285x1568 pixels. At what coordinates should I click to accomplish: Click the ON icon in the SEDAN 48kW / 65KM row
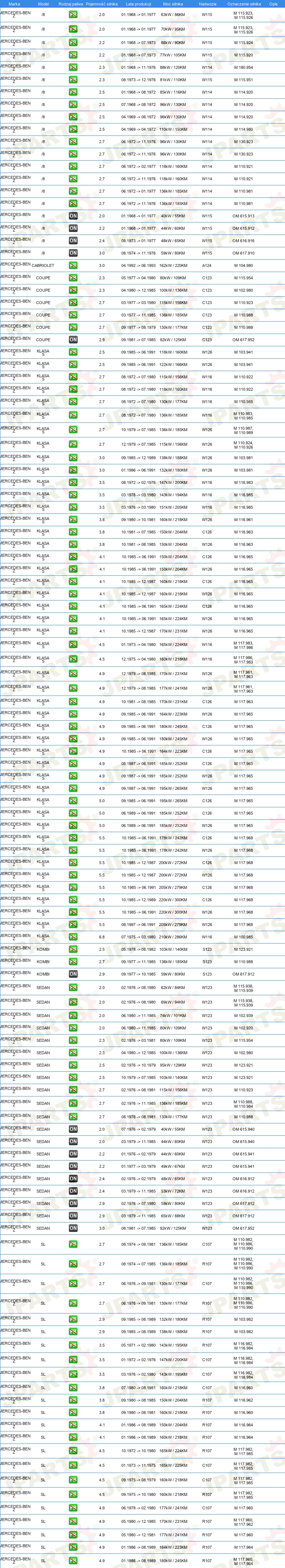coord(73,1179)
